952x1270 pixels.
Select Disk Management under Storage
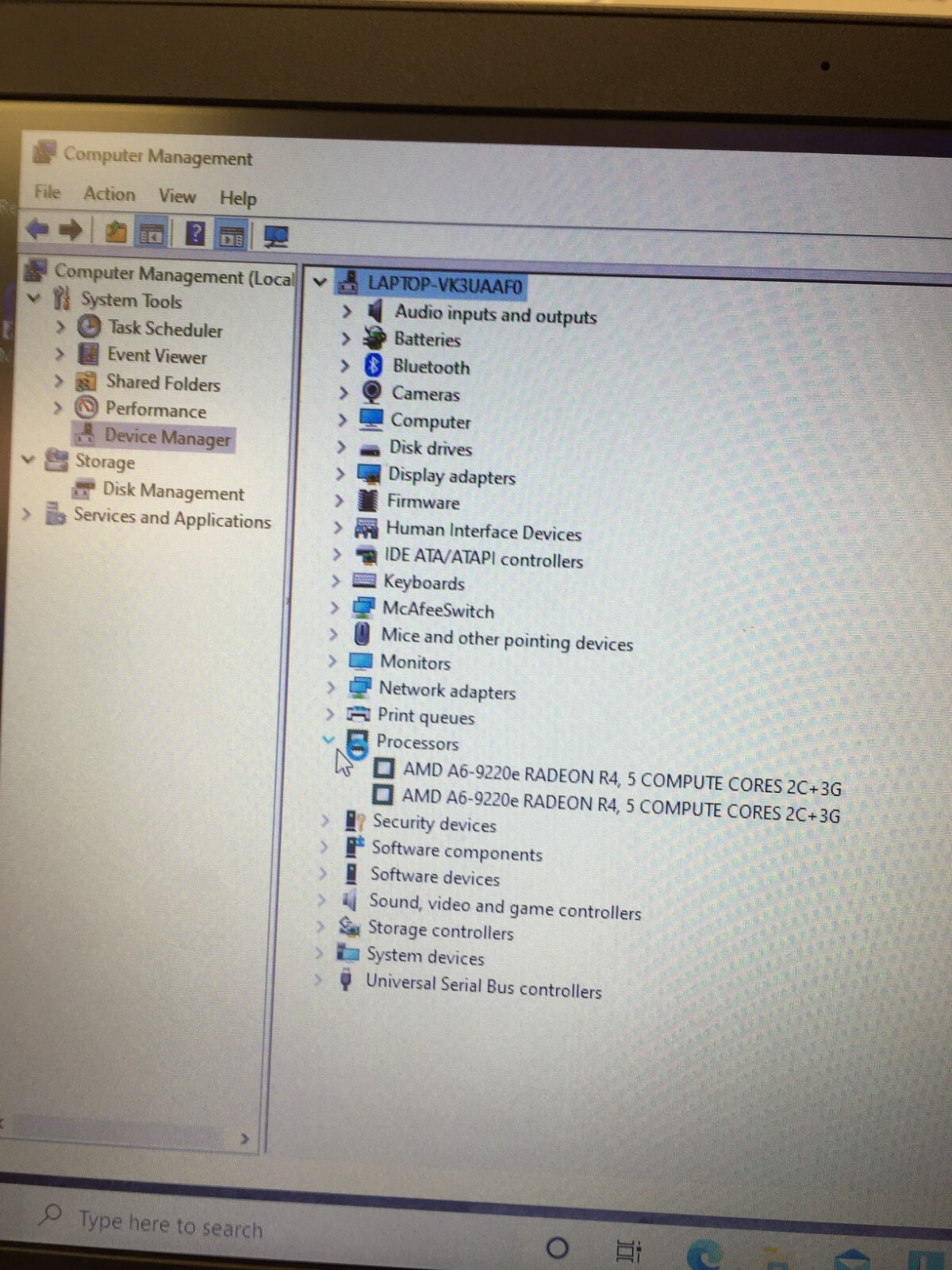click(x=173, y=491)
